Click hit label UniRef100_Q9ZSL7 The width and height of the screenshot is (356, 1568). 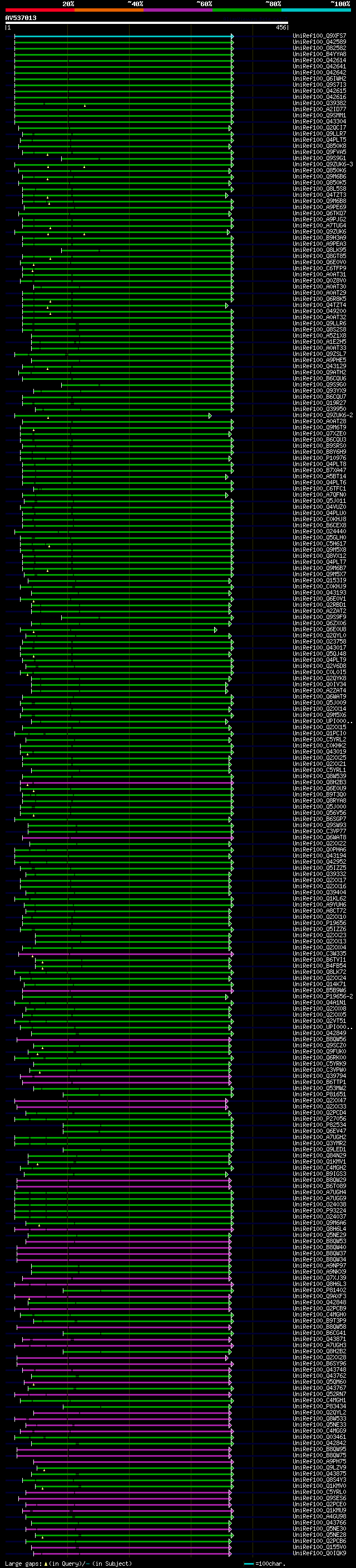(x=319, y=354)
